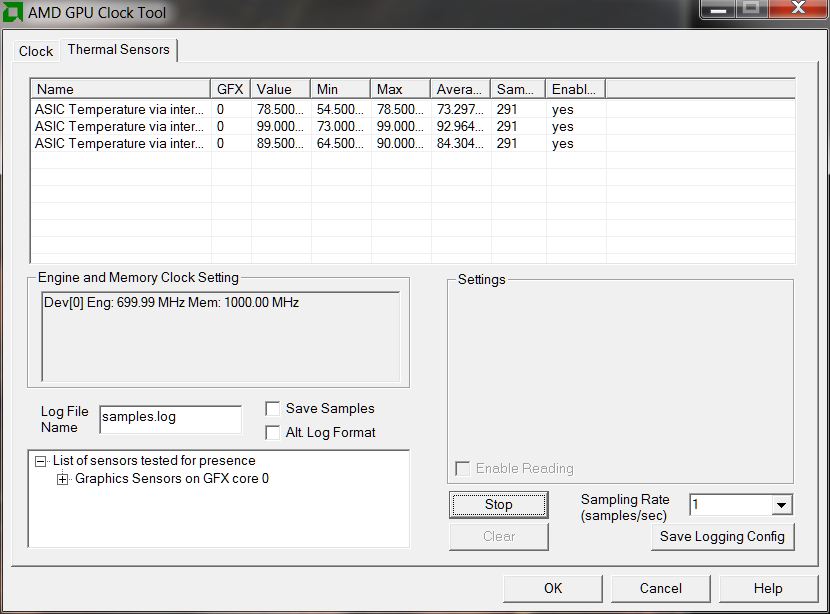Image resolution: width=830 pixels, height=614 pixels.
Task: Select the Thermal Sensors tab
Action: click(119, 50)
